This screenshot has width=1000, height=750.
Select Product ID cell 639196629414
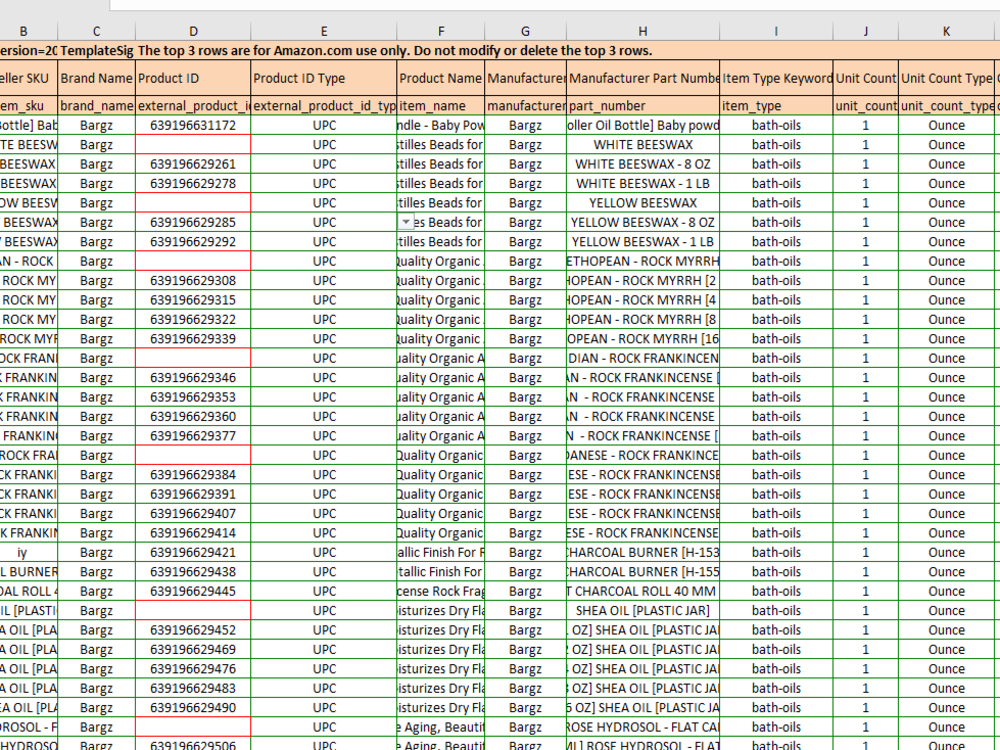tap(193, 533)
